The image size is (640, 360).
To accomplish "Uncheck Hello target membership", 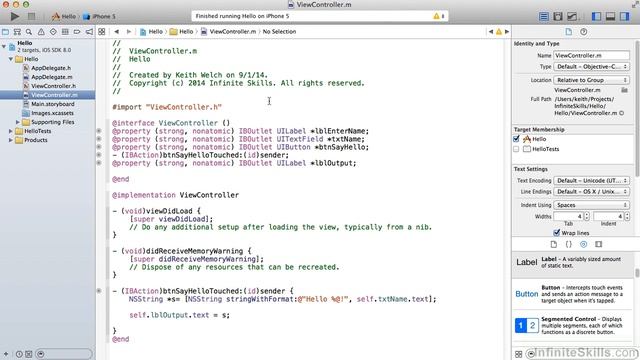I will (x=516, y=139).
